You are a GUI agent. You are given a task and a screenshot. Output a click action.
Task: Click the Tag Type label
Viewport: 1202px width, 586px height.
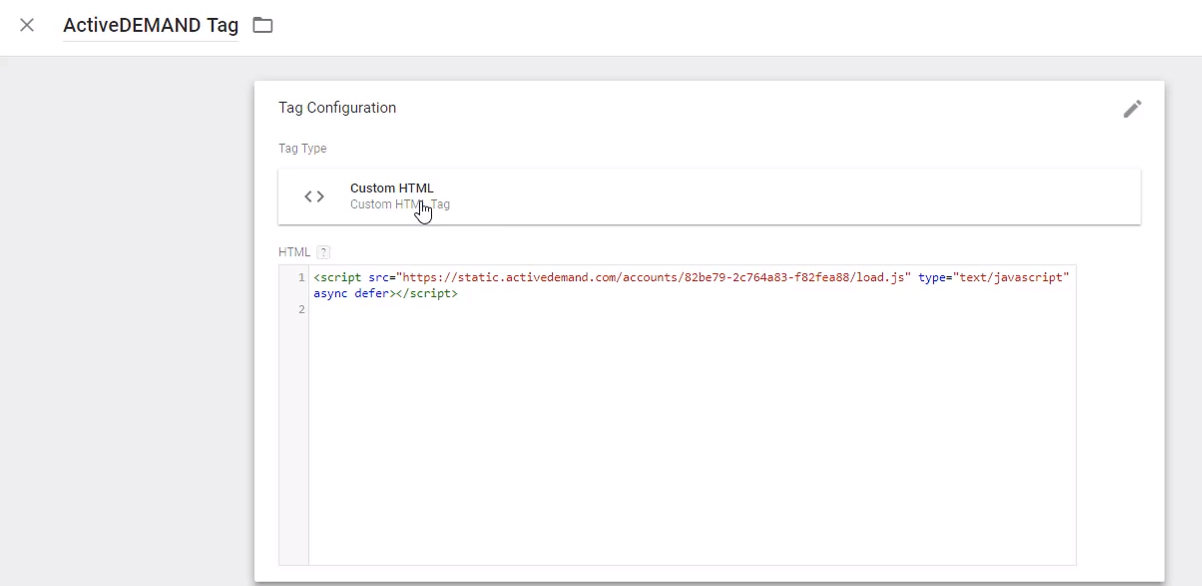302,149
